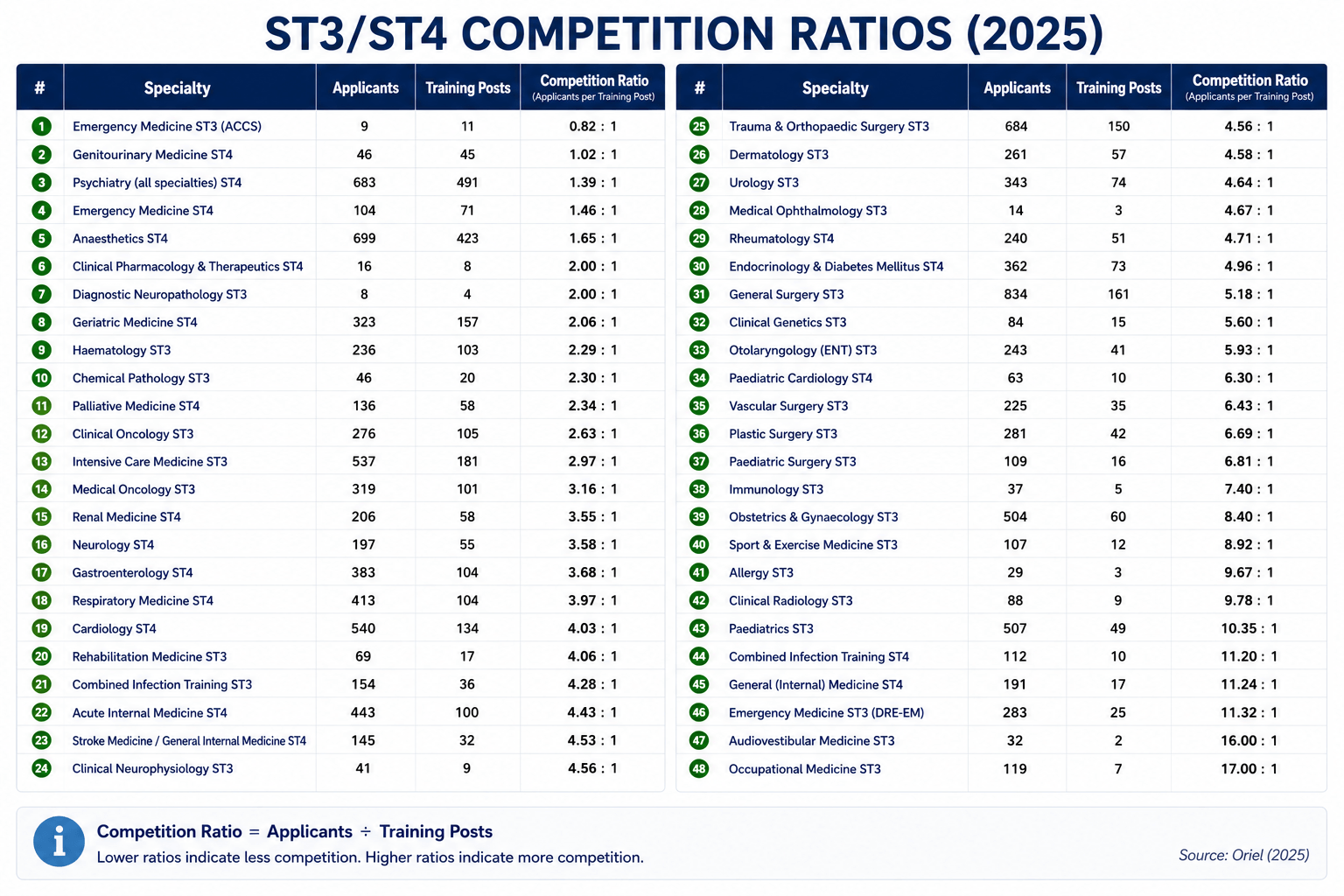
Task: Click the rank badge numbered 25
Action: 699,127
